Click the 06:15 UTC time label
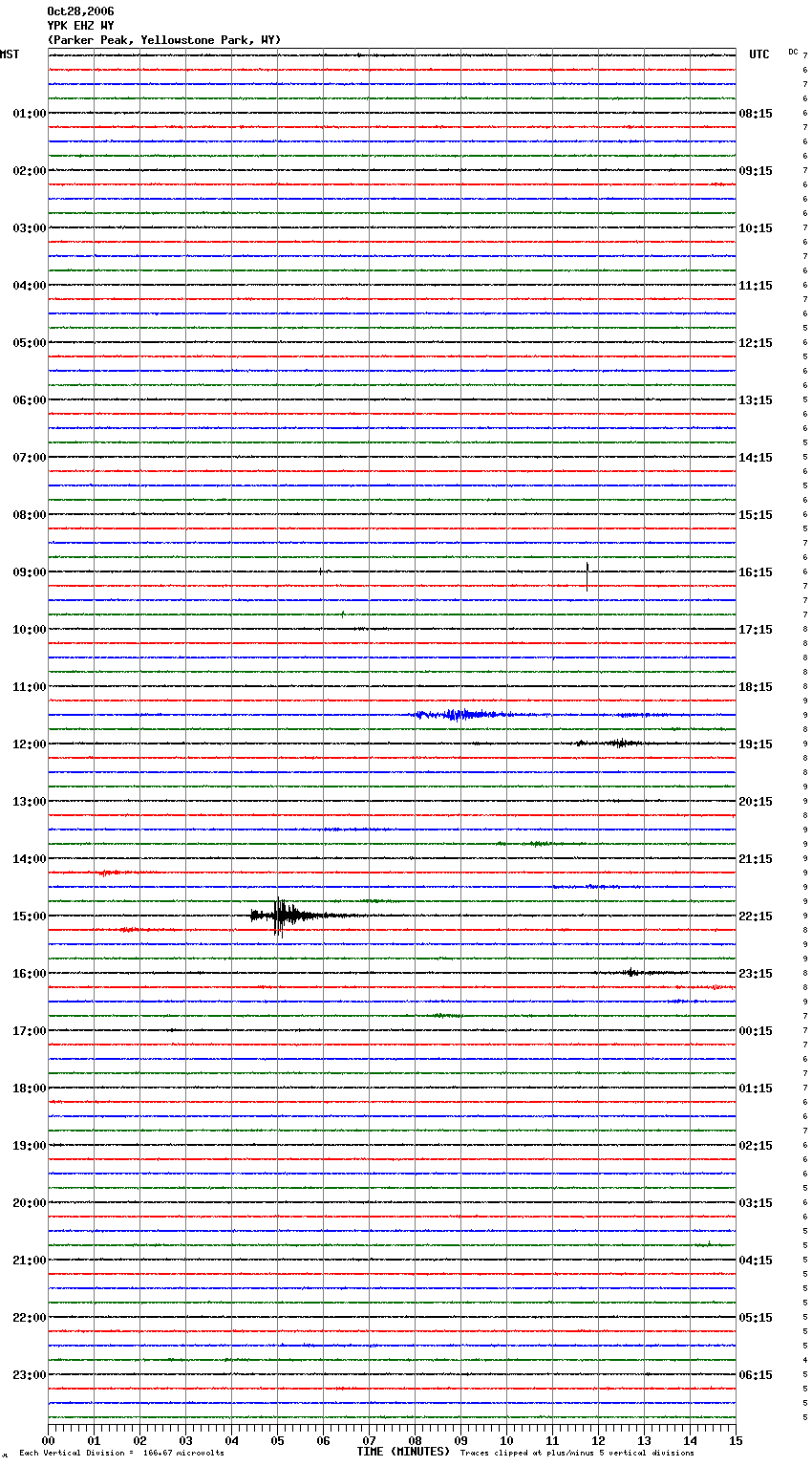 (756, 1375)
